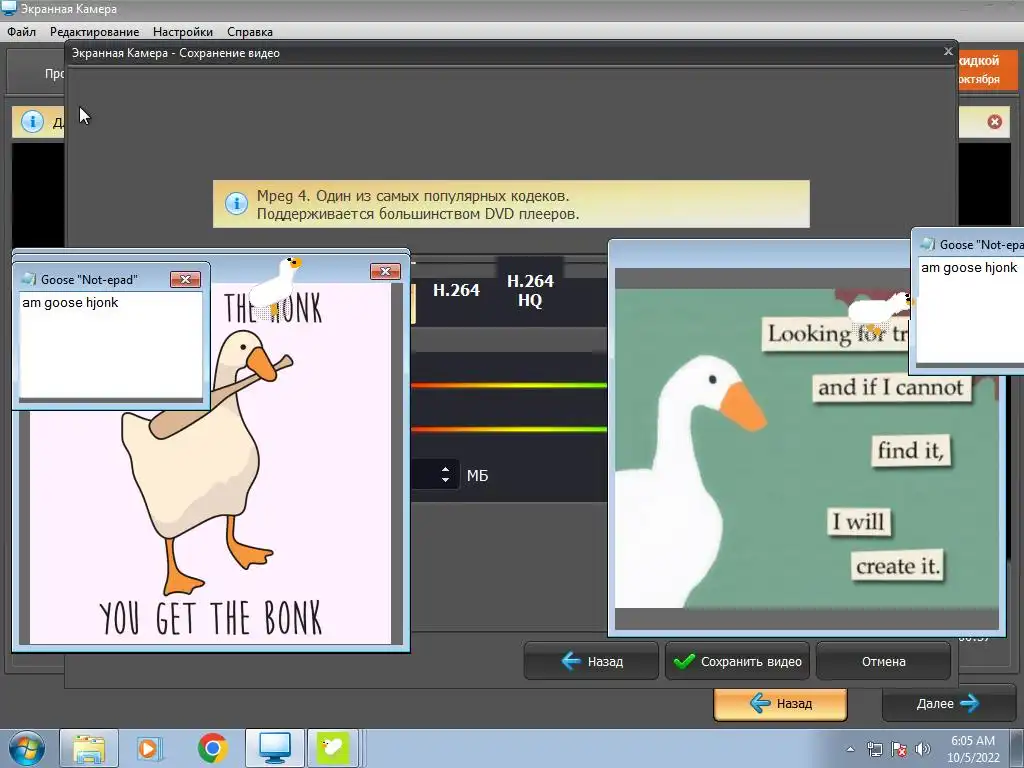Open the Редактирование menu
Image resolution: width=1024 pixels, height=768 pixels.
[94, 31]
